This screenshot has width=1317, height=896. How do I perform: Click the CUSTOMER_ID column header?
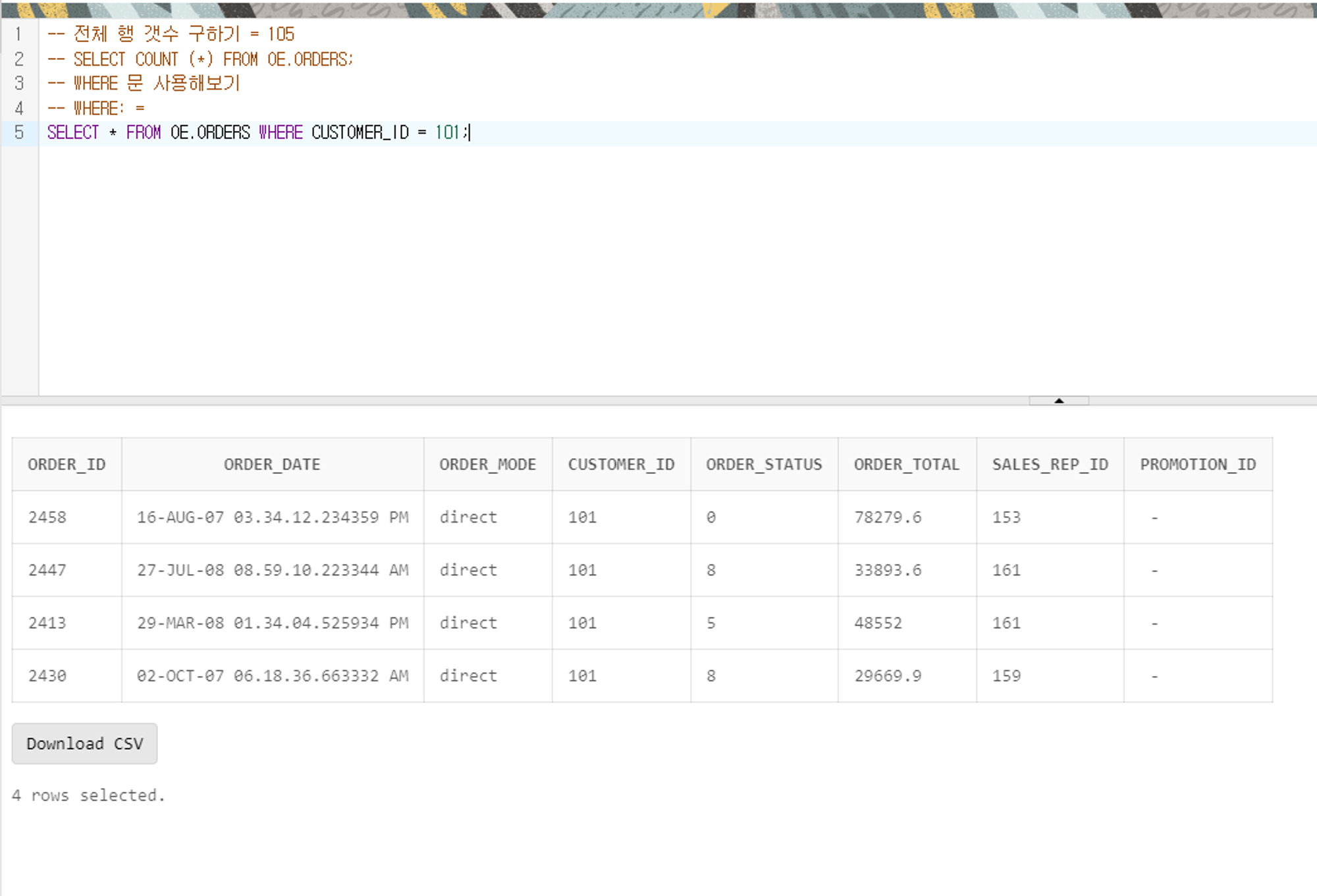(621, 465)
